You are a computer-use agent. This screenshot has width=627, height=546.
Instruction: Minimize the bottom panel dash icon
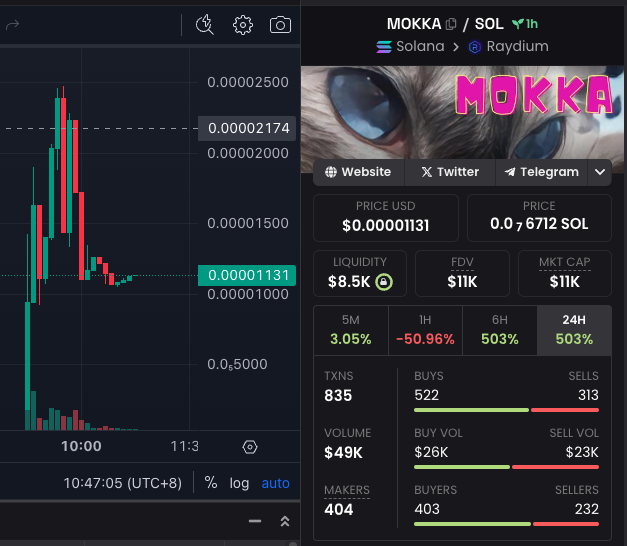[255, 521]
